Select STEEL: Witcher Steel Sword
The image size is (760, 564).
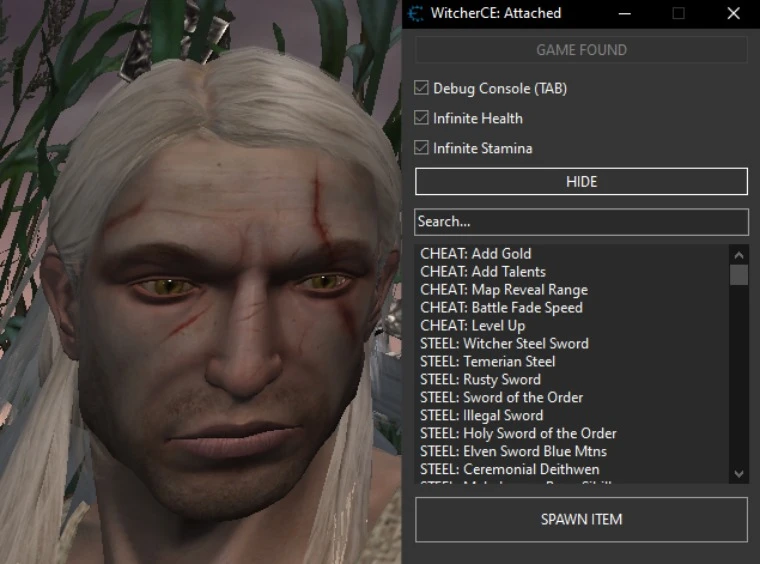coord(504,344)
